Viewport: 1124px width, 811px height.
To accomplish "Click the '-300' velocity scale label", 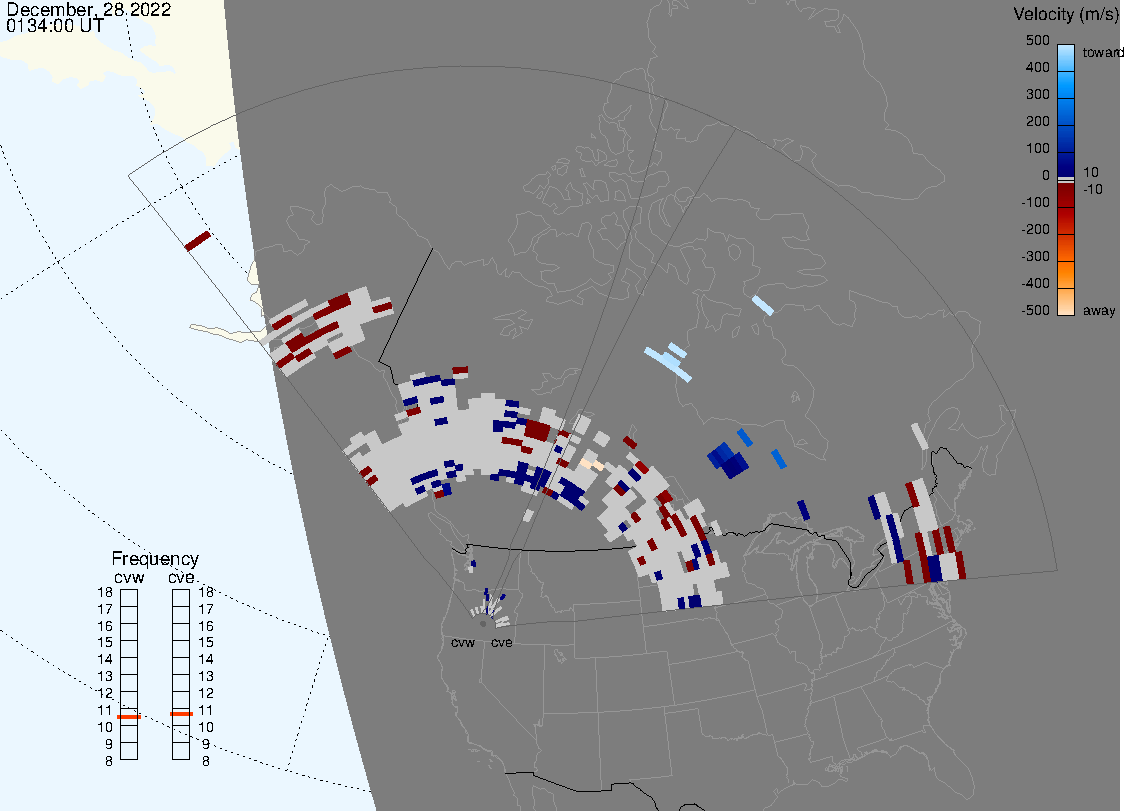I will tap(1035, 257).
